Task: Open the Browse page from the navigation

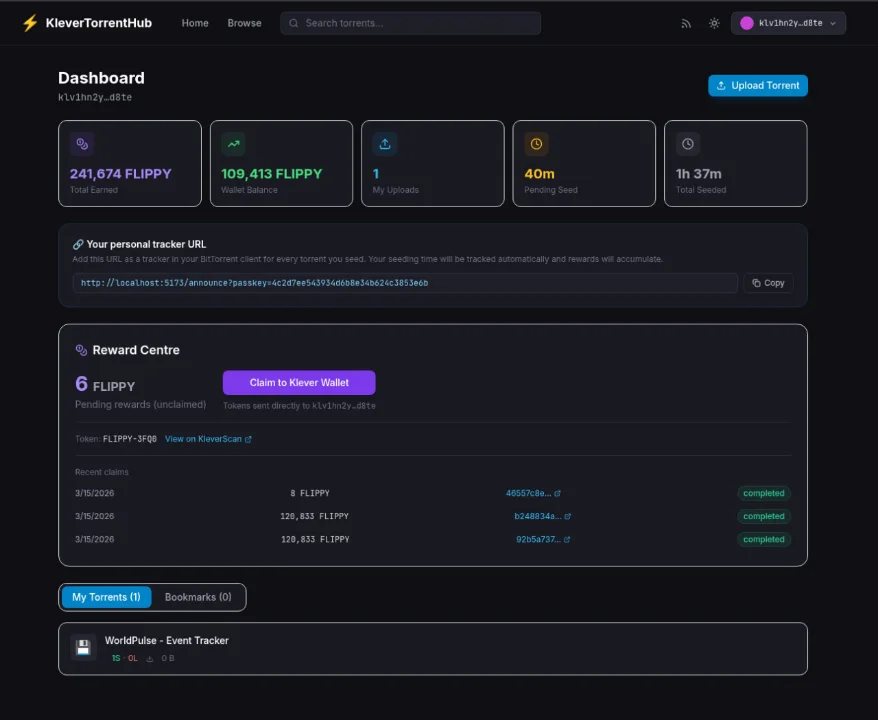Action: 244,23
